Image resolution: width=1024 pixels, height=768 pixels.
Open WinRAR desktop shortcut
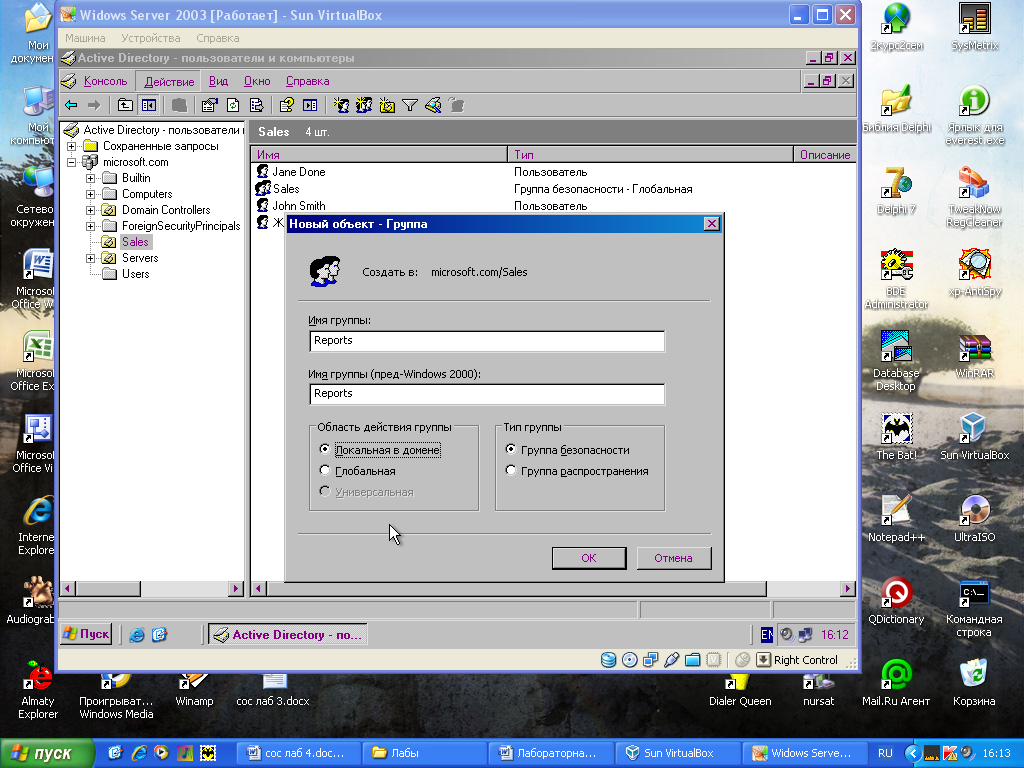pos(974,354)
